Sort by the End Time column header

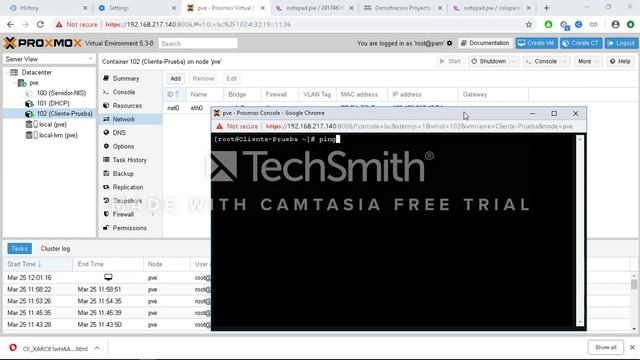click(108, 264)
